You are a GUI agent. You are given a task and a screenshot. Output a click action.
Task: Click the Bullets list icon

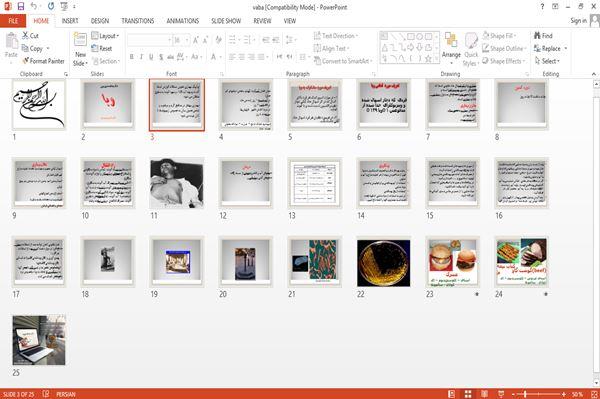pos(232,40)
